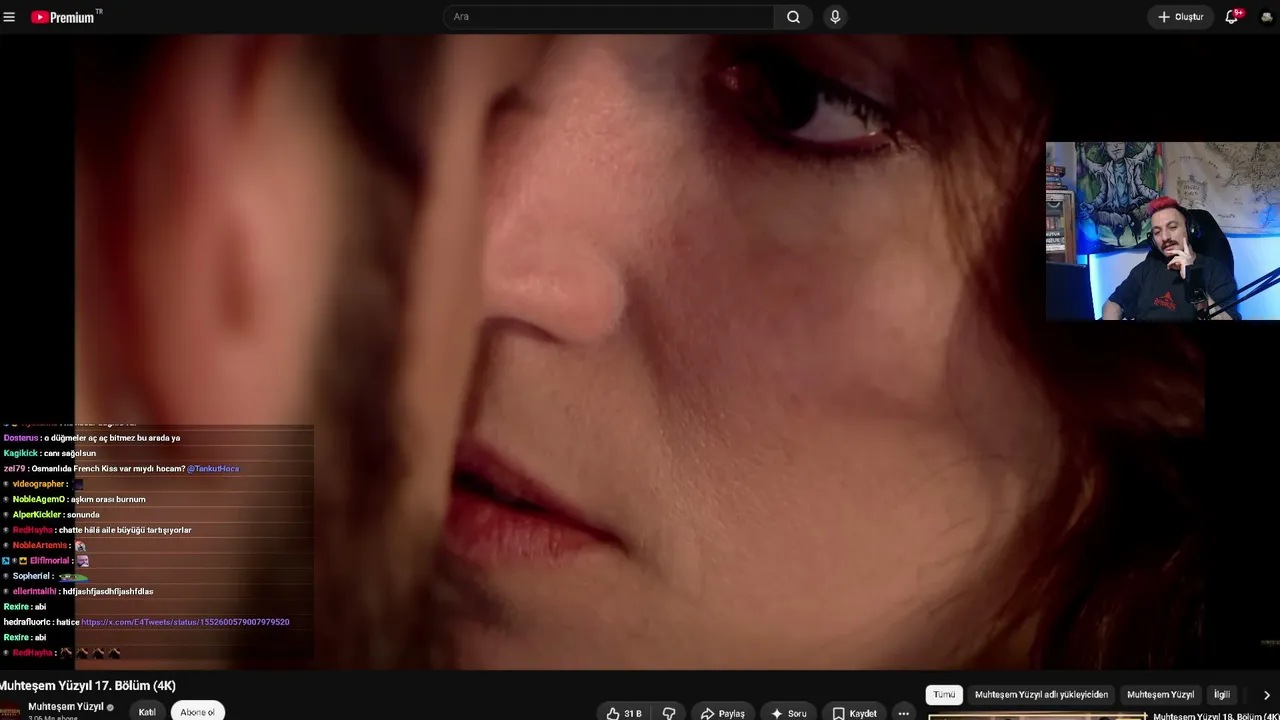The image size is (1280, 720).
Task: Click username Elifimorial in chat
Action: tap(49, 561)
